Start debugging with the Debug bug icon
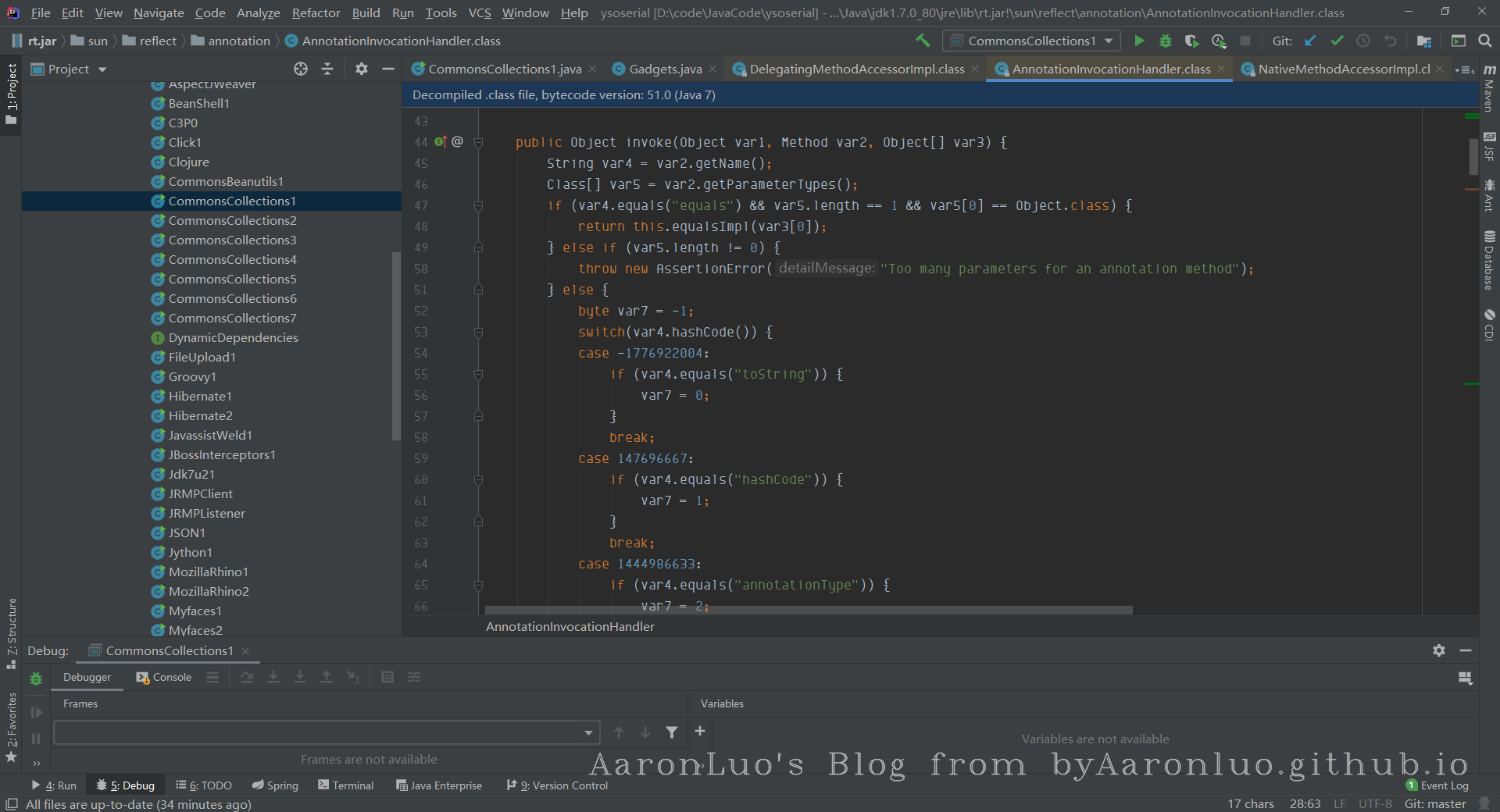The image size is (1500, 812). click(1165, 41)
